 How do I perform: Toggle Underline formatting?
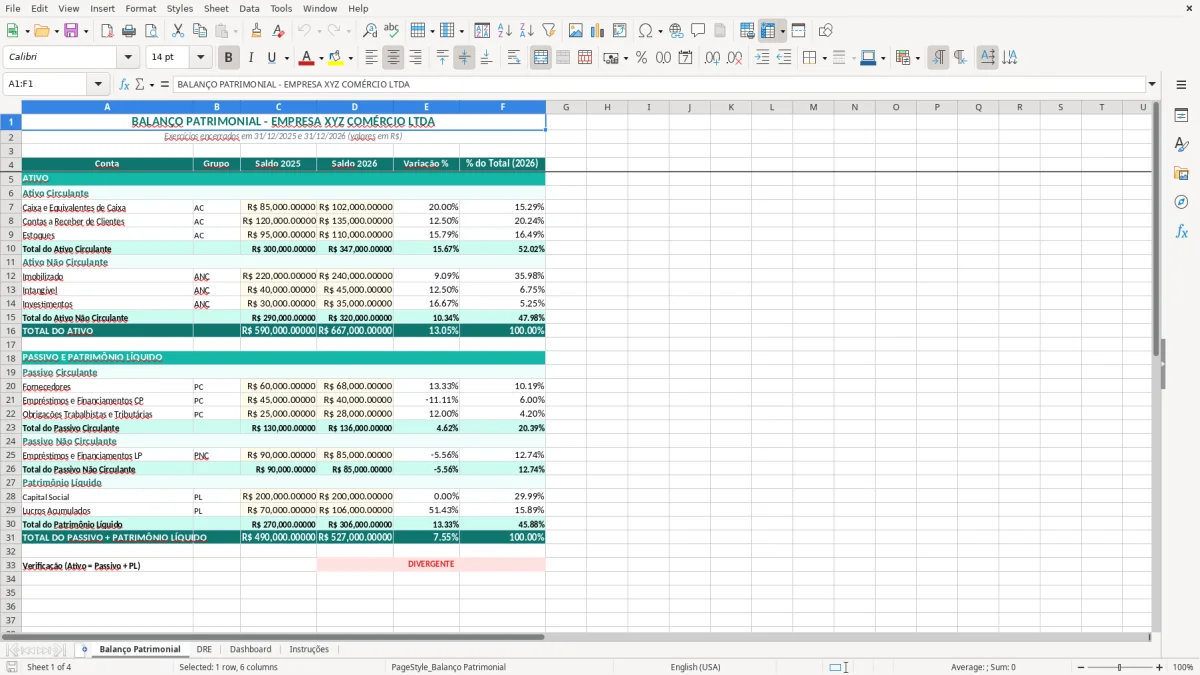[x=272, y=58]
